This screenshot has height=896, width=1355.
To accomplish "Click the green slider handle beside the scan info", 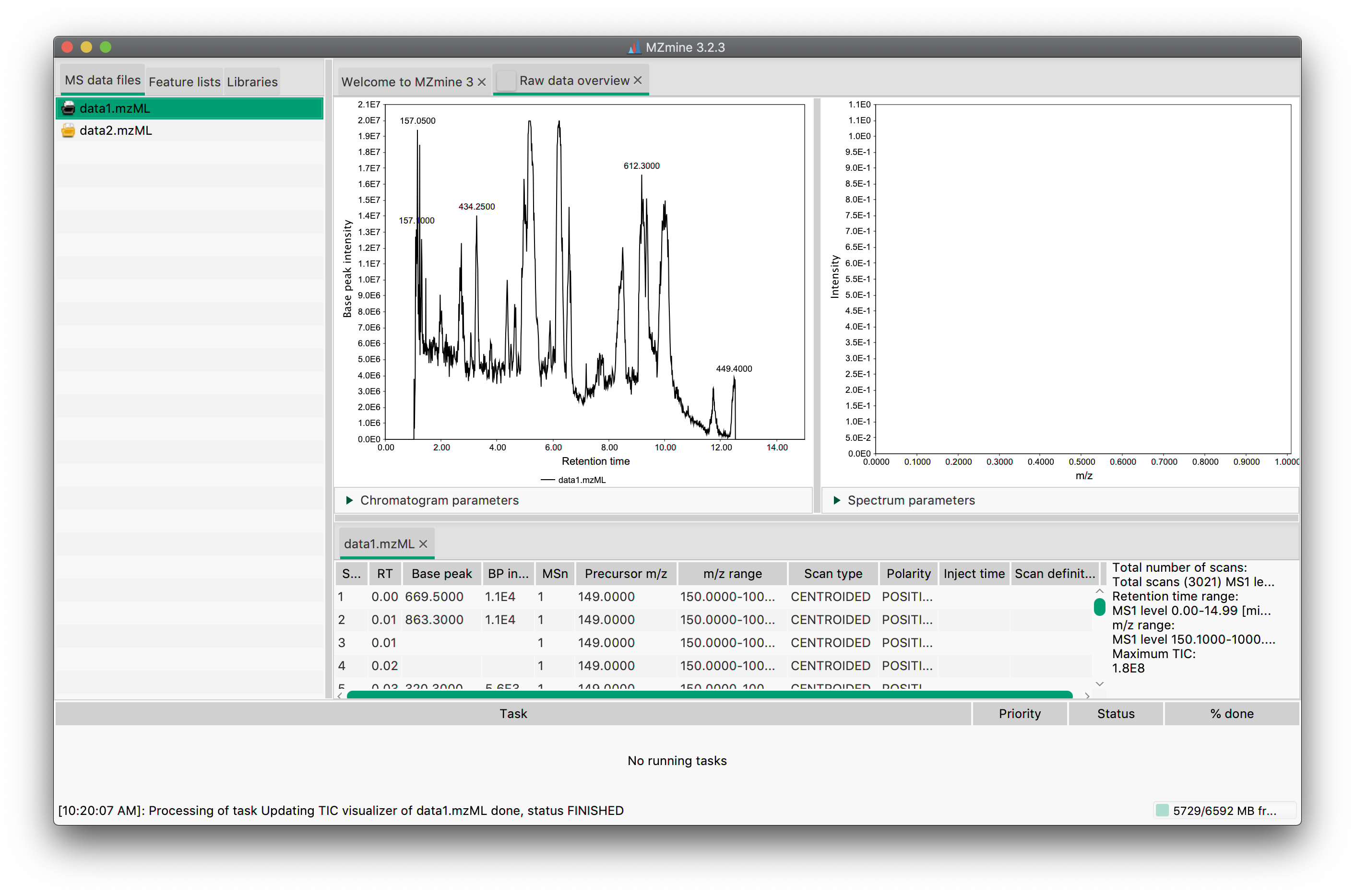I will [1100, 607].
